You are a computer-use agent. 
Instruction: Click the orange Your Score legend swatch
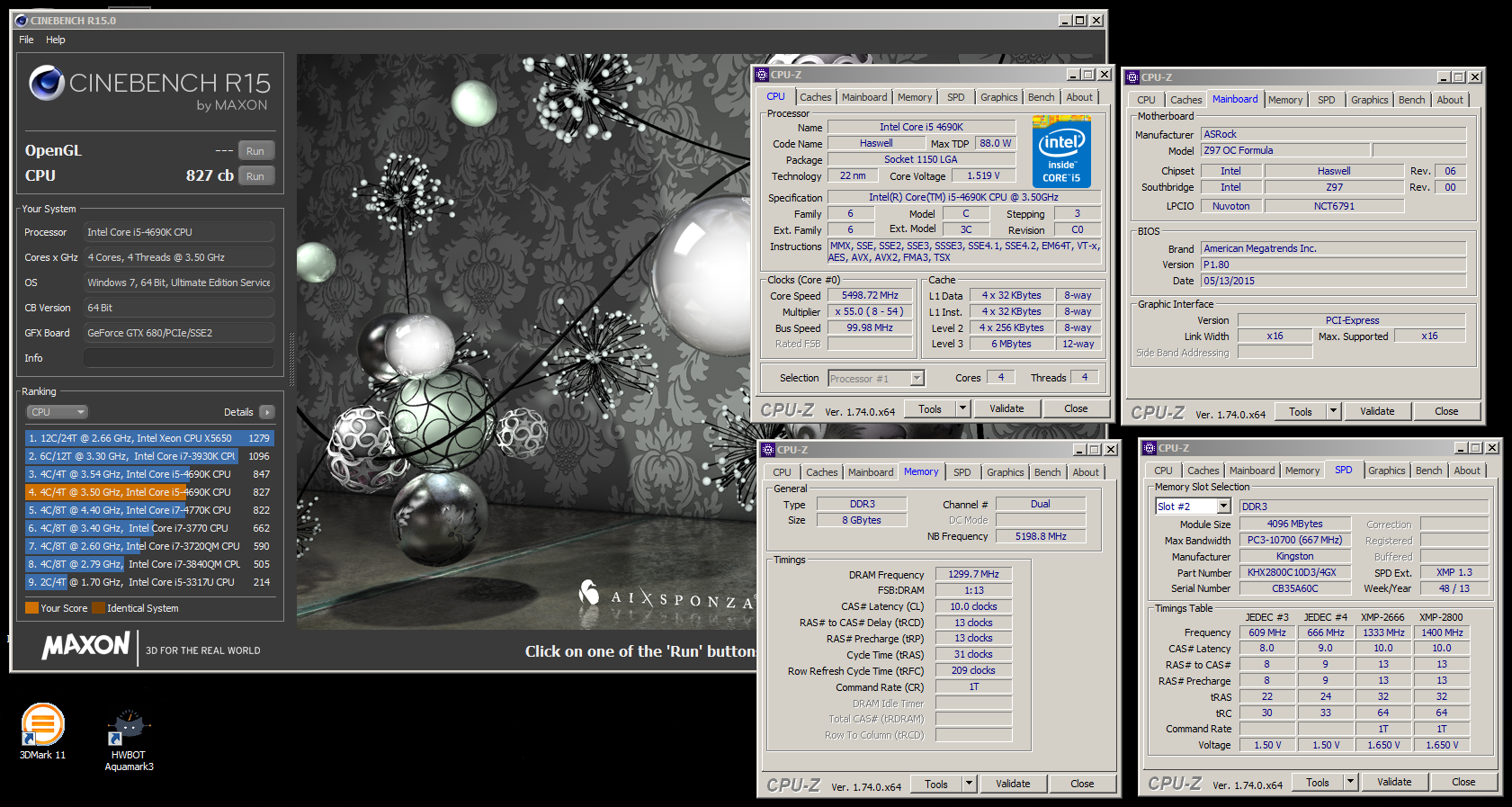click(x=31, y=608)
